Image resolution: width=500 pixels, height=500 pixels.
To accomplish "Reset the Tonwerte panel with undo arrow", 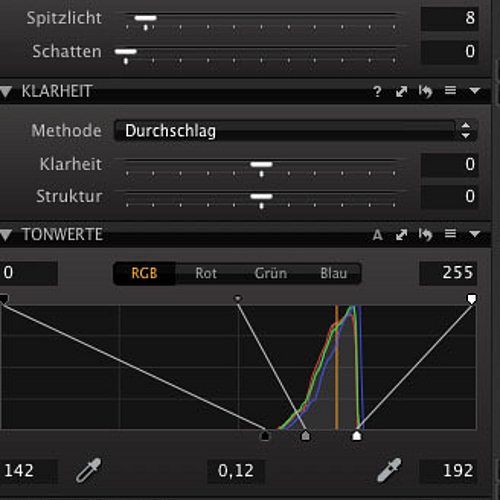I will [x=425, y=234].
